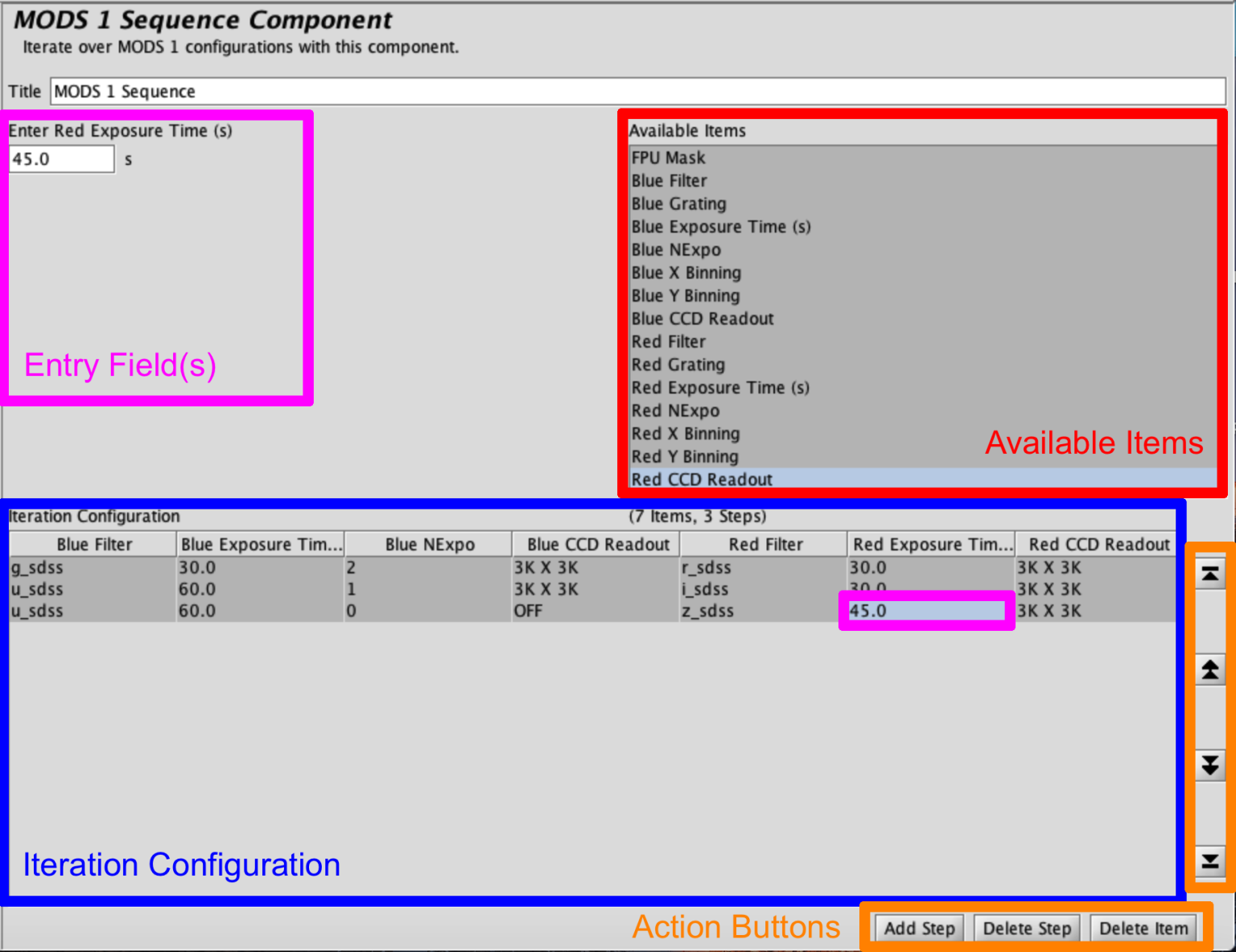Select Blue NExpo in Available Items
Viewport: 1236px width, 952px height.
click(923, 249)
